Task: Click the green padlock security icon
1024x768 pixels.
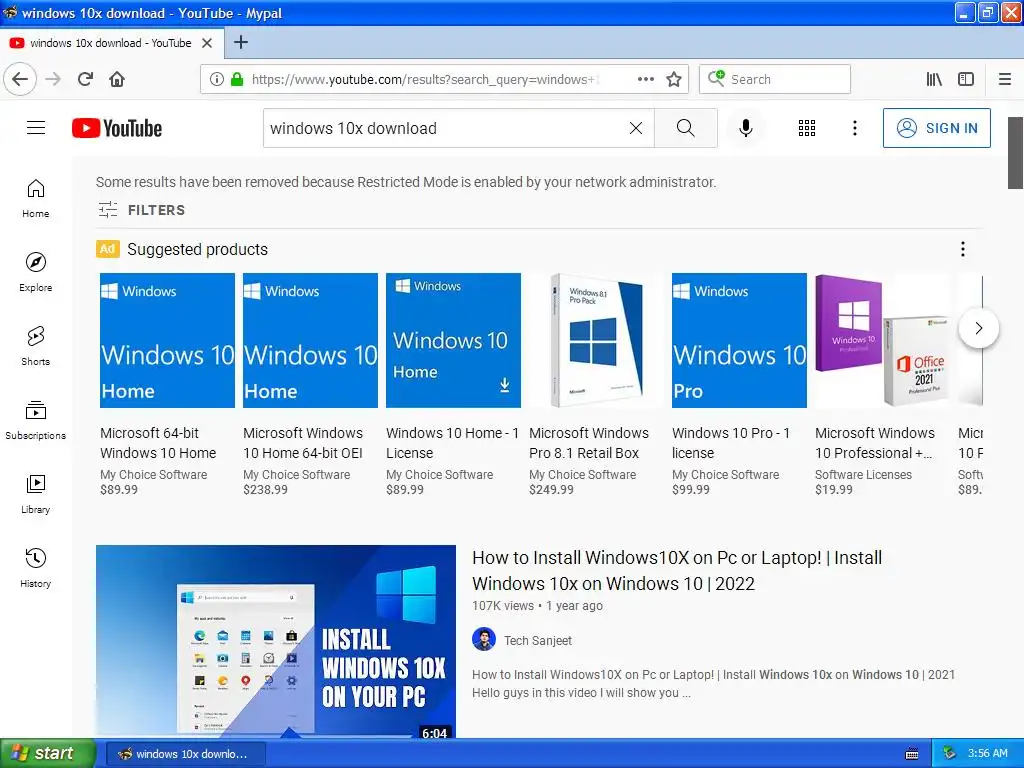Action: tap(237, 79)
